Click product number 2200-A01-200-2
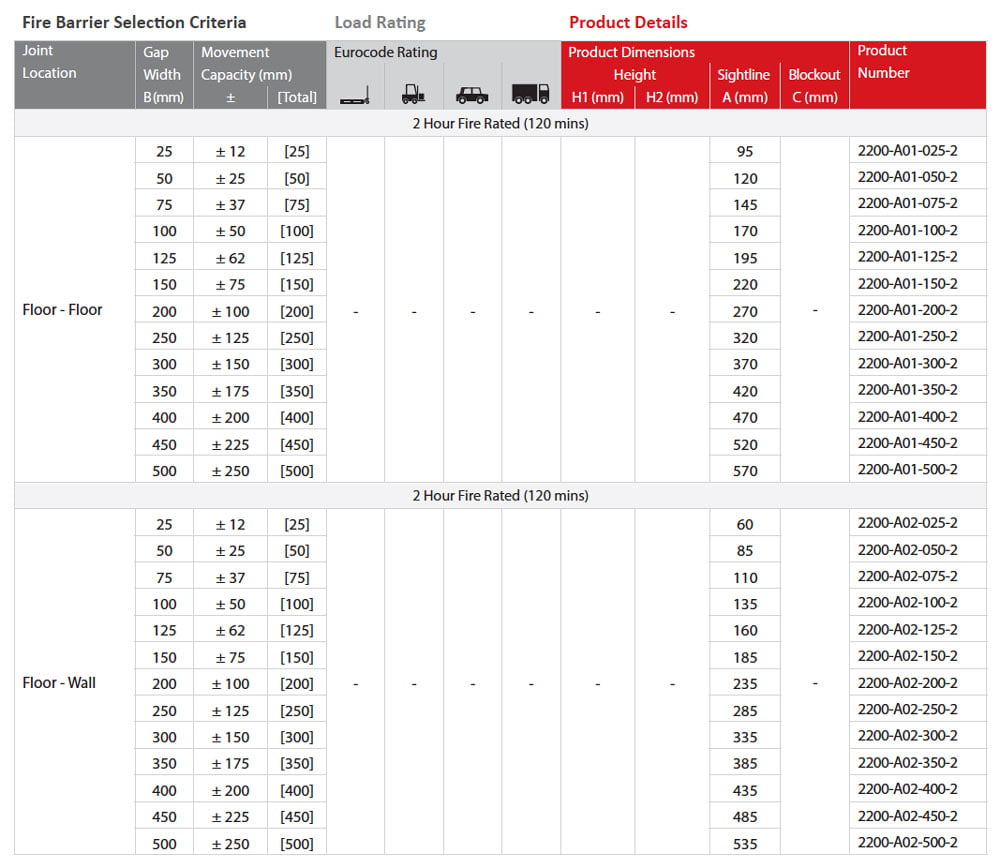Viewport: 1000px width, 868px height. 907,310
